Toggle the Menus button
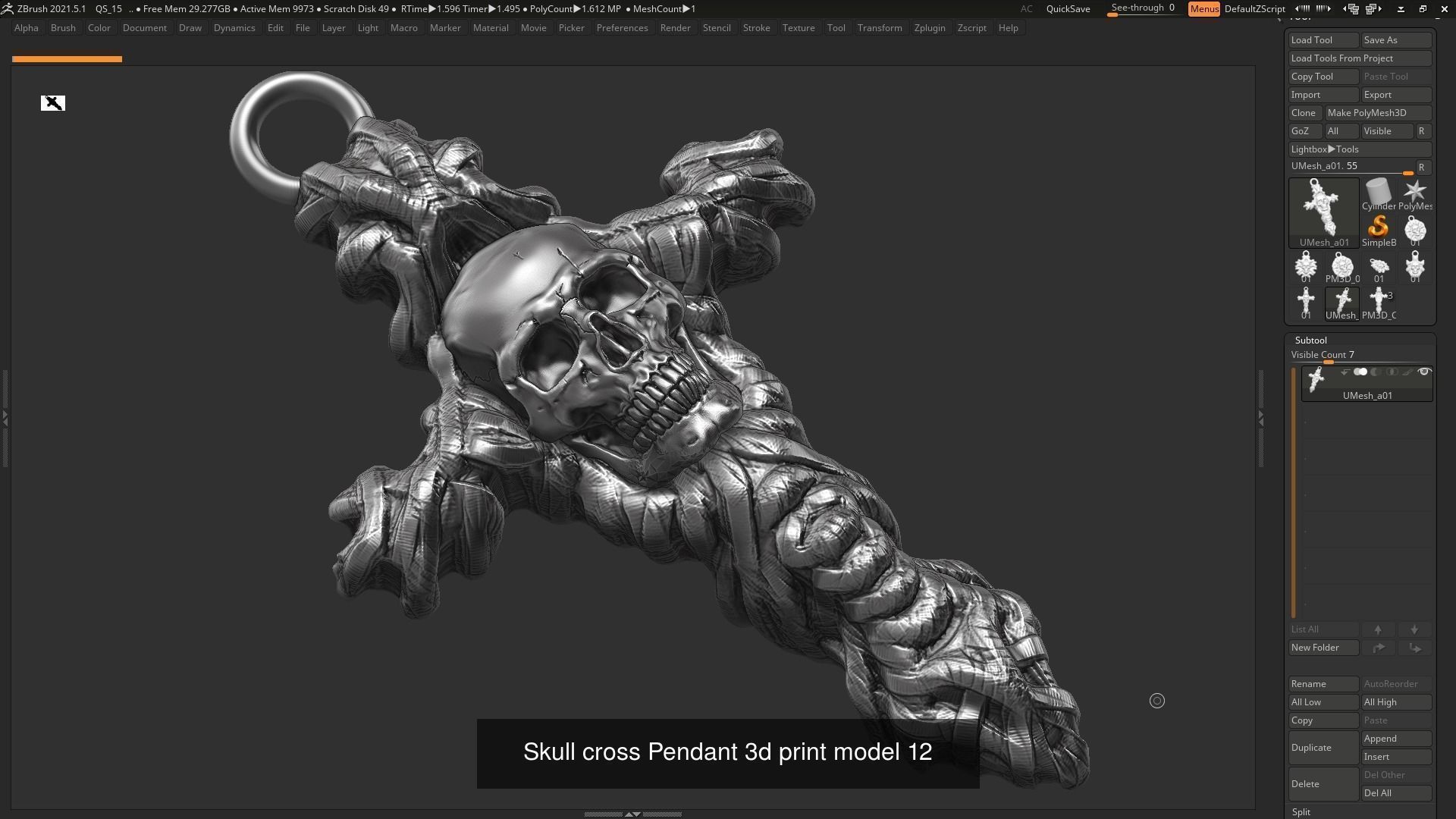The width and height of the screenshot is (1456, 819). [x=1203, y=8]
